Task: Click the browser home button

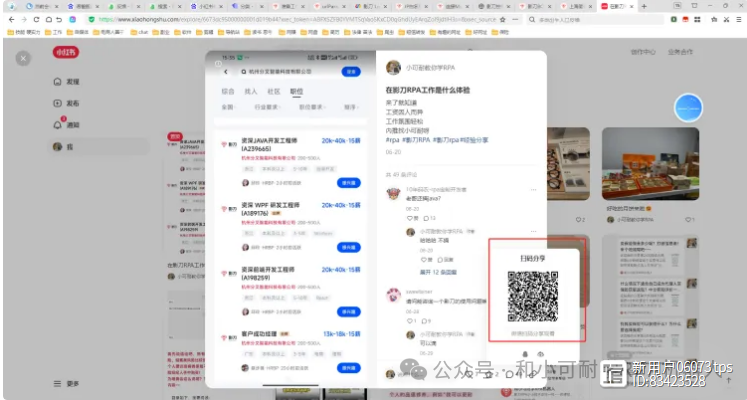Action: point(49,20)
